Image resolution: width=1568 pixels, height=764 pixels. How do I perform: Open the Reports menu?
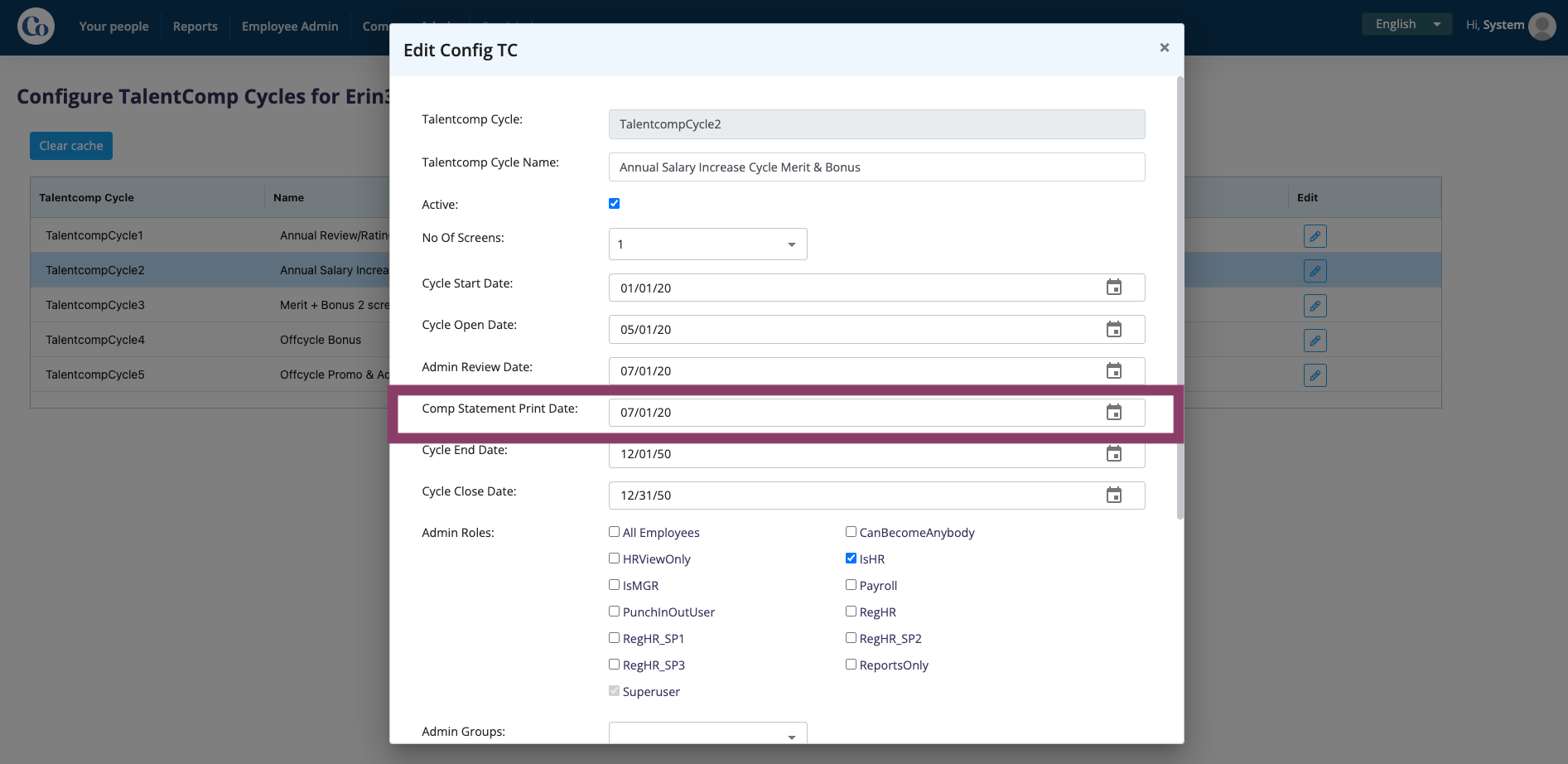click(x=195, y=27)
